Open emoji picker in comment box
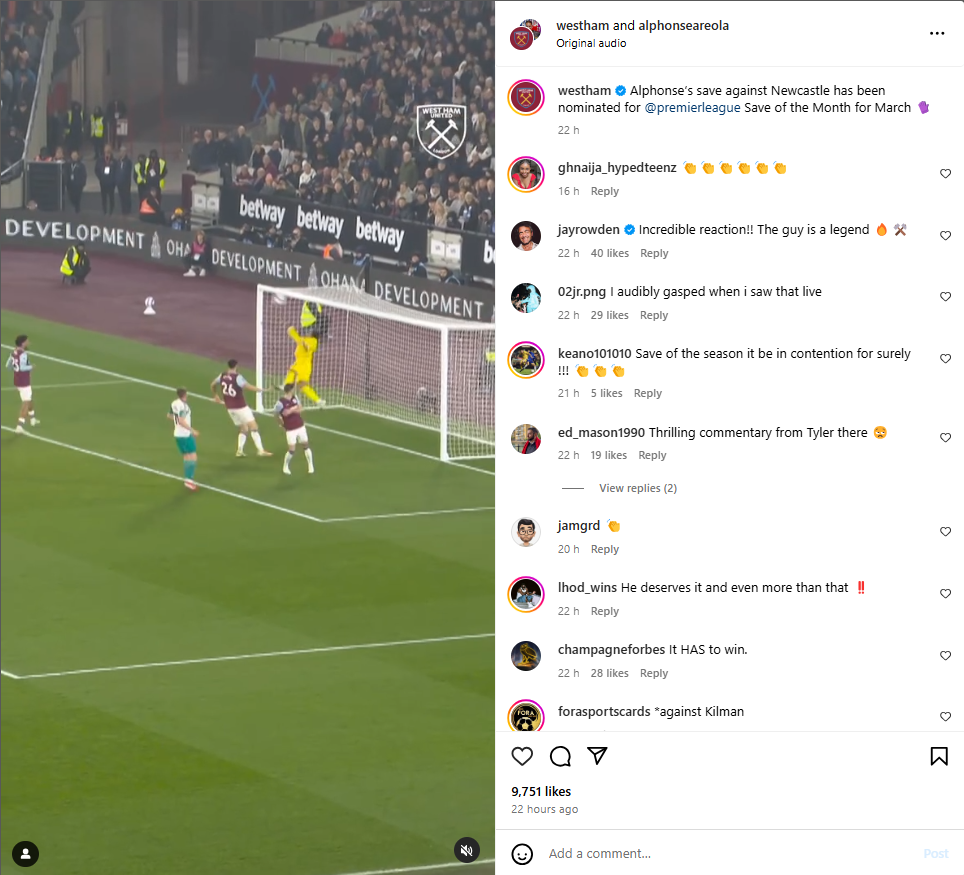The height and width of the screenshot is (875, 964). 522,853
